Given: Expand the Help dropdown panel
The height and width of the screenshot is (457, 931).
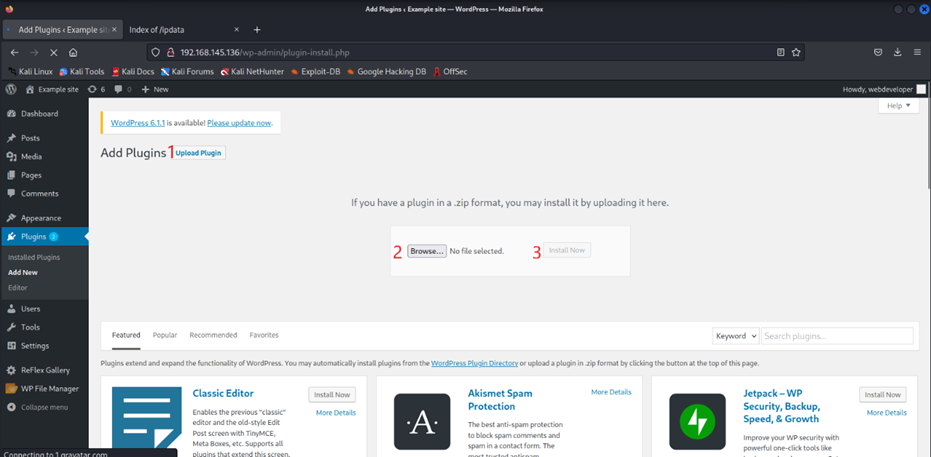Looking at the screenshot, I should [x=898, y=106].
